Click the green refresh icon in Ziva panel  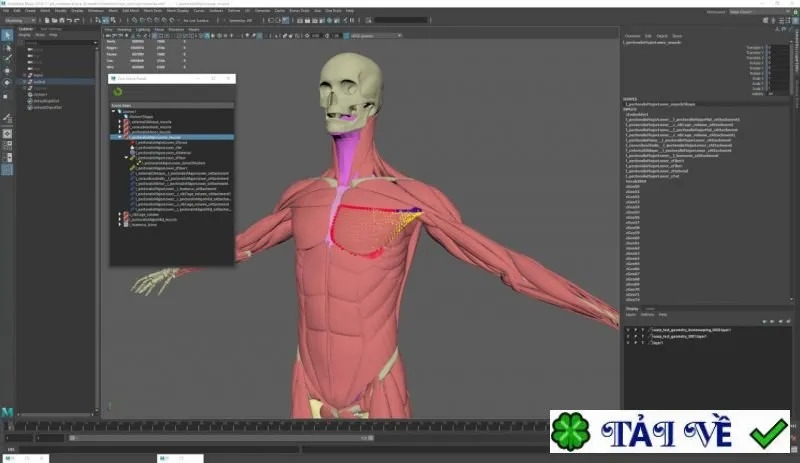click(118, 92)
